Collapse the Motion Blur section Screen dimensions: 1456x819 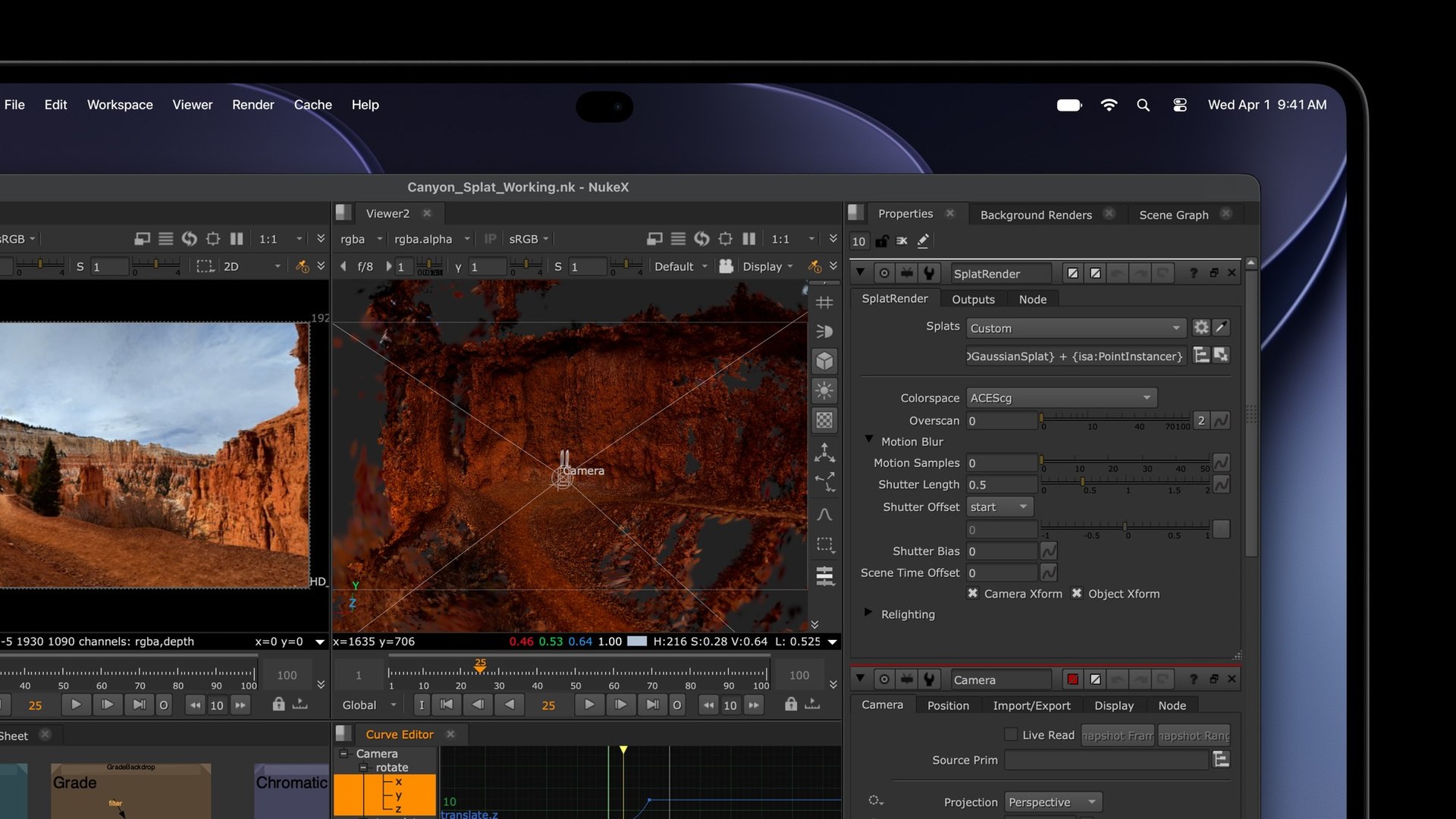click(x=869, y=440)
